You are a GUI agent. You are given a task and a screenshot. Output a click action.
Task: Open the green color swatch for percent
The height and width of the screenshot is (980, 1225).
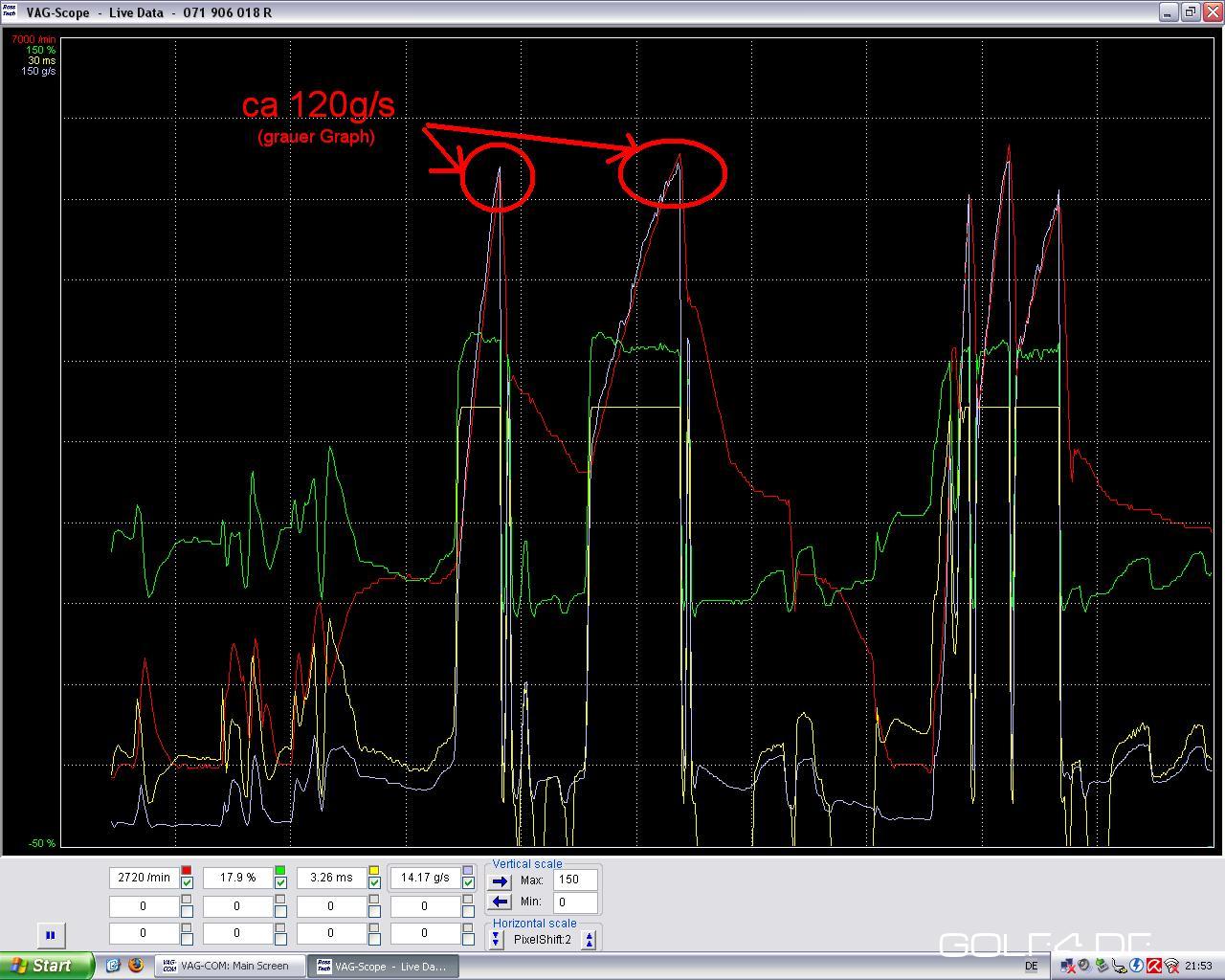(280, 871)
